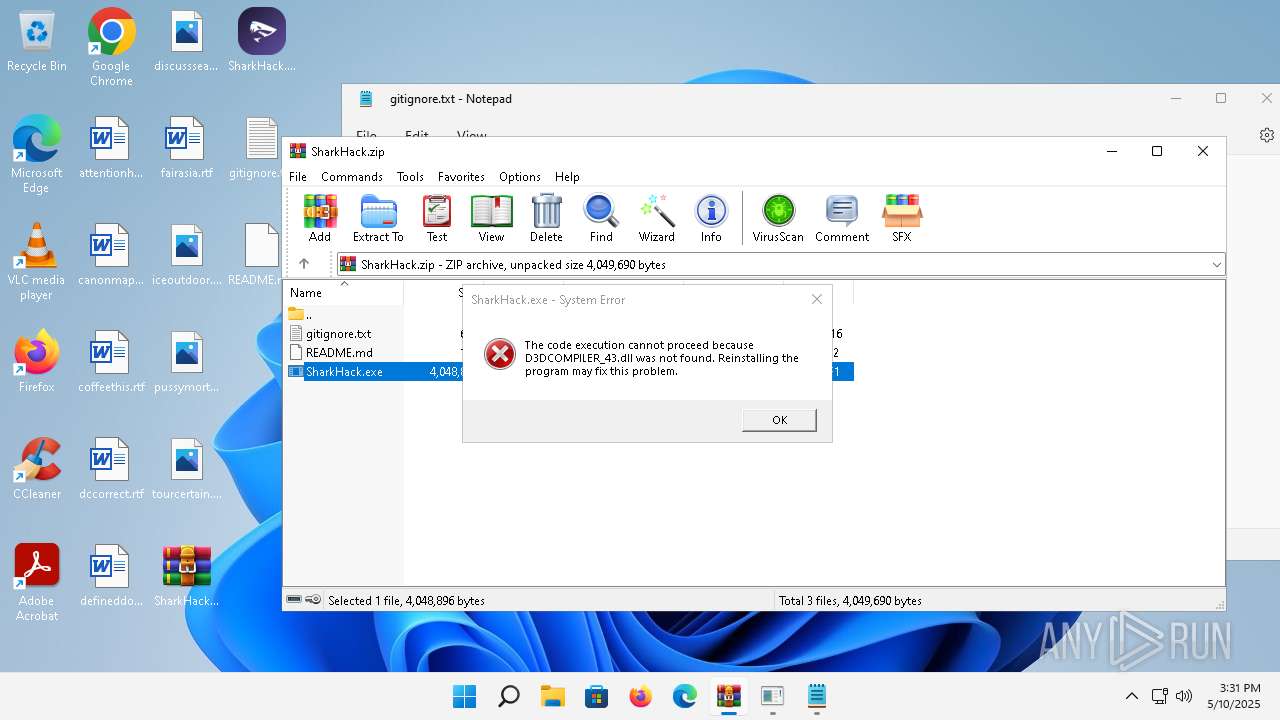
Task: Click the taskbar volume icon
Action: [1185, 696]
